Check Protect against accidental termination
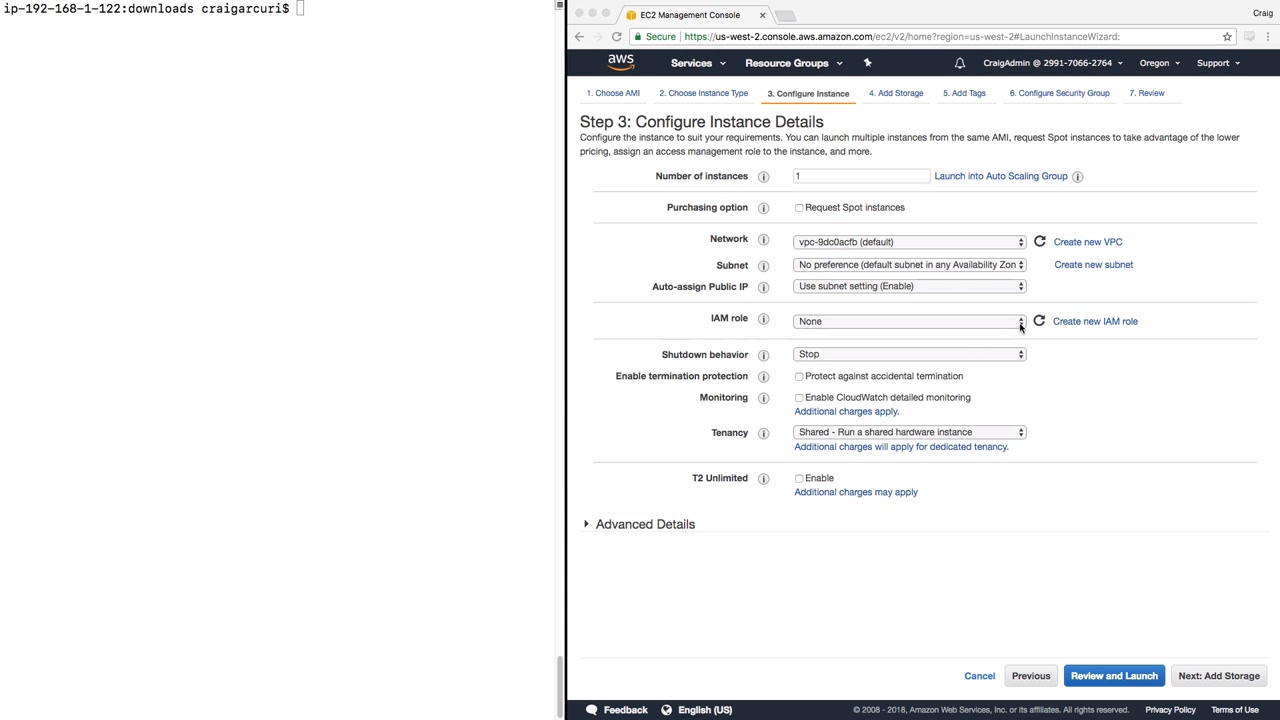The width and height of the screenshot is (1280, 720). click(799, 377)
